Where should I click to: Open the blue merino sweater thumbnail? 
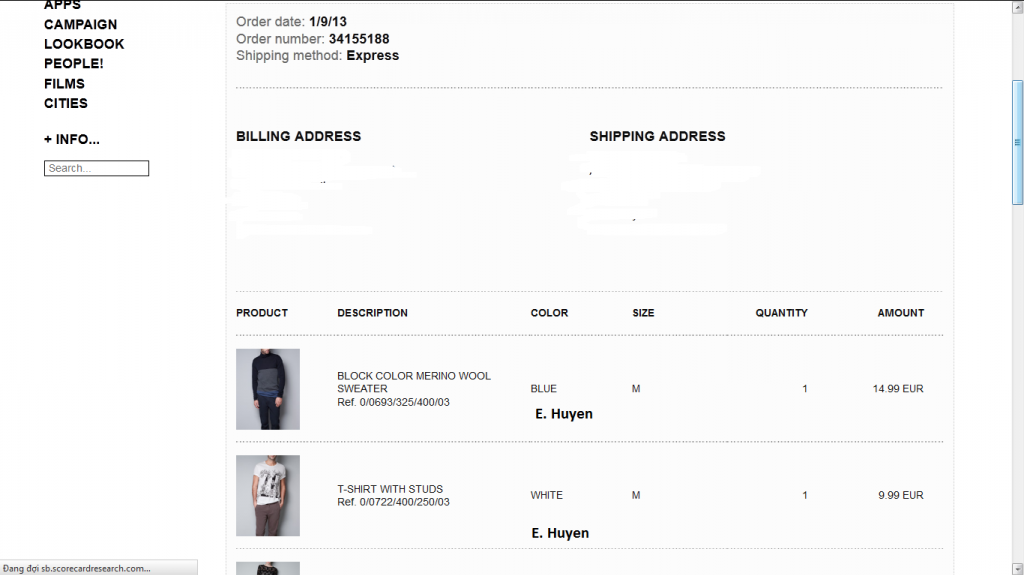tap(268, 389)
